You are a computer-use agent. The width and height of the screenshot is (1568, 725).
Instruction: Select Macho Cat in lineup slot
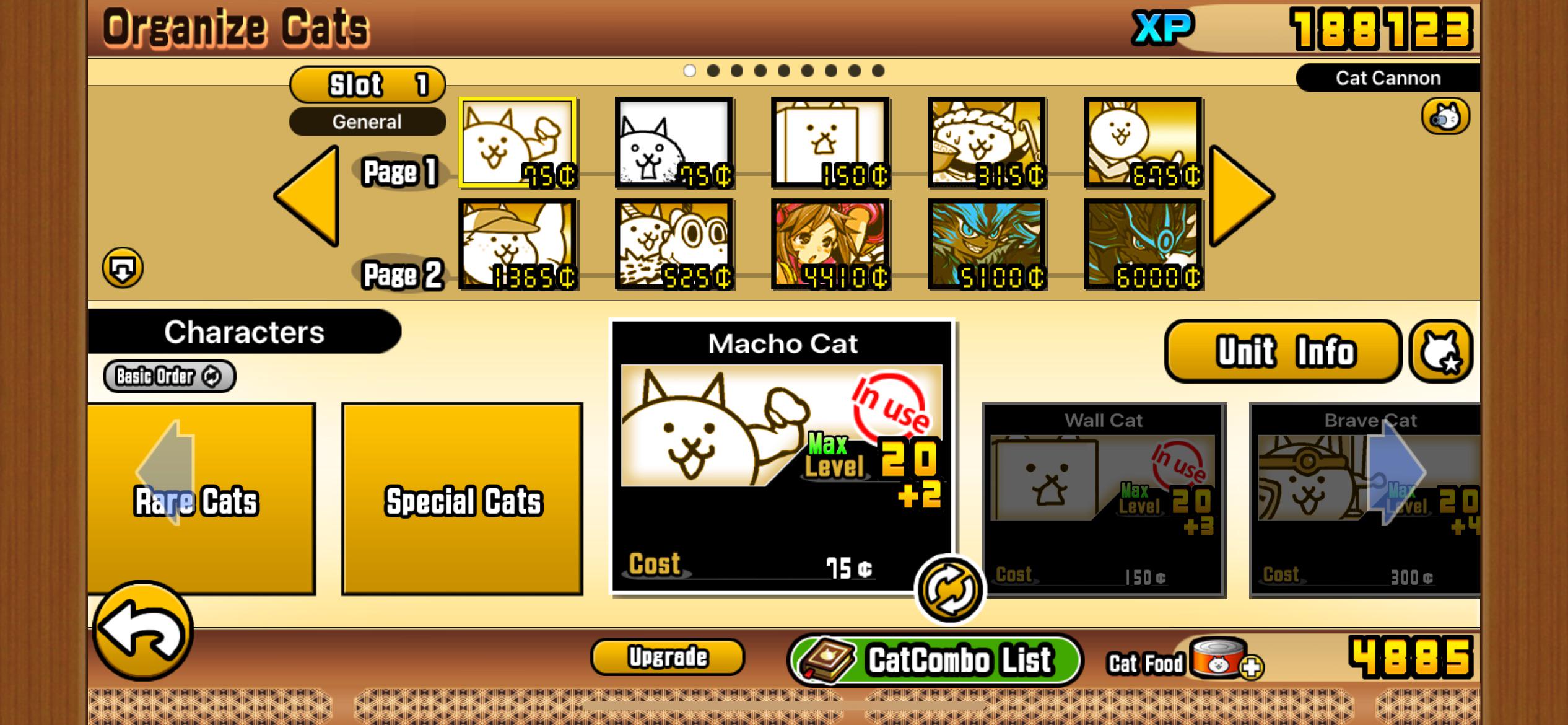point(518,143)
